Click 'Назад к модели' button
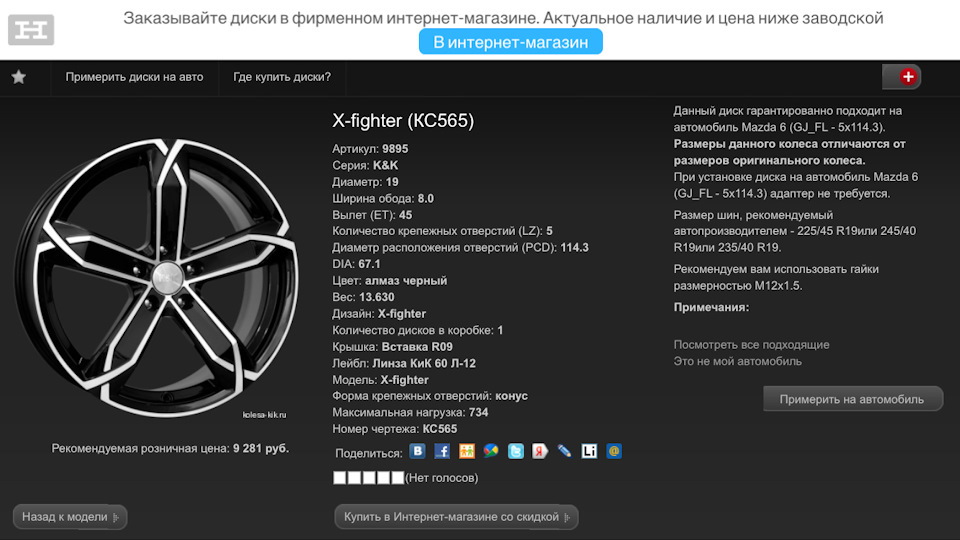The width and height of the screenshot is (960, 540). click(x=70, y=517)
